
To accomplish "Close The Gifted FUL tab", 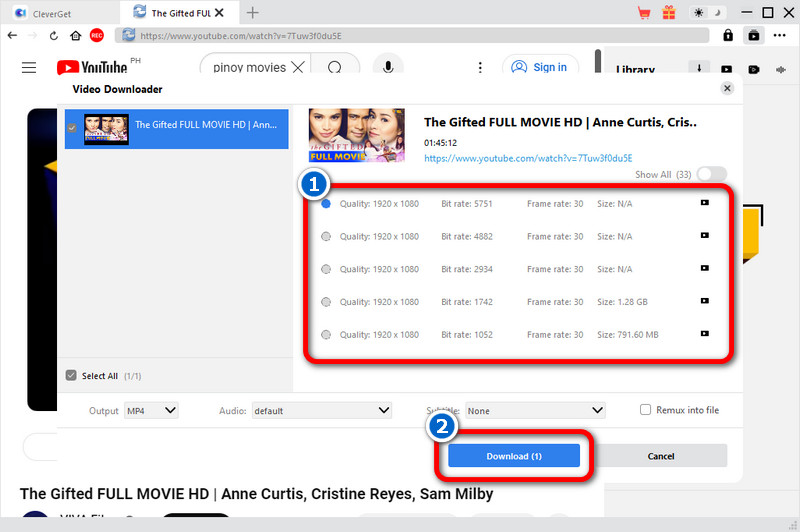I will tap(219, 13).
